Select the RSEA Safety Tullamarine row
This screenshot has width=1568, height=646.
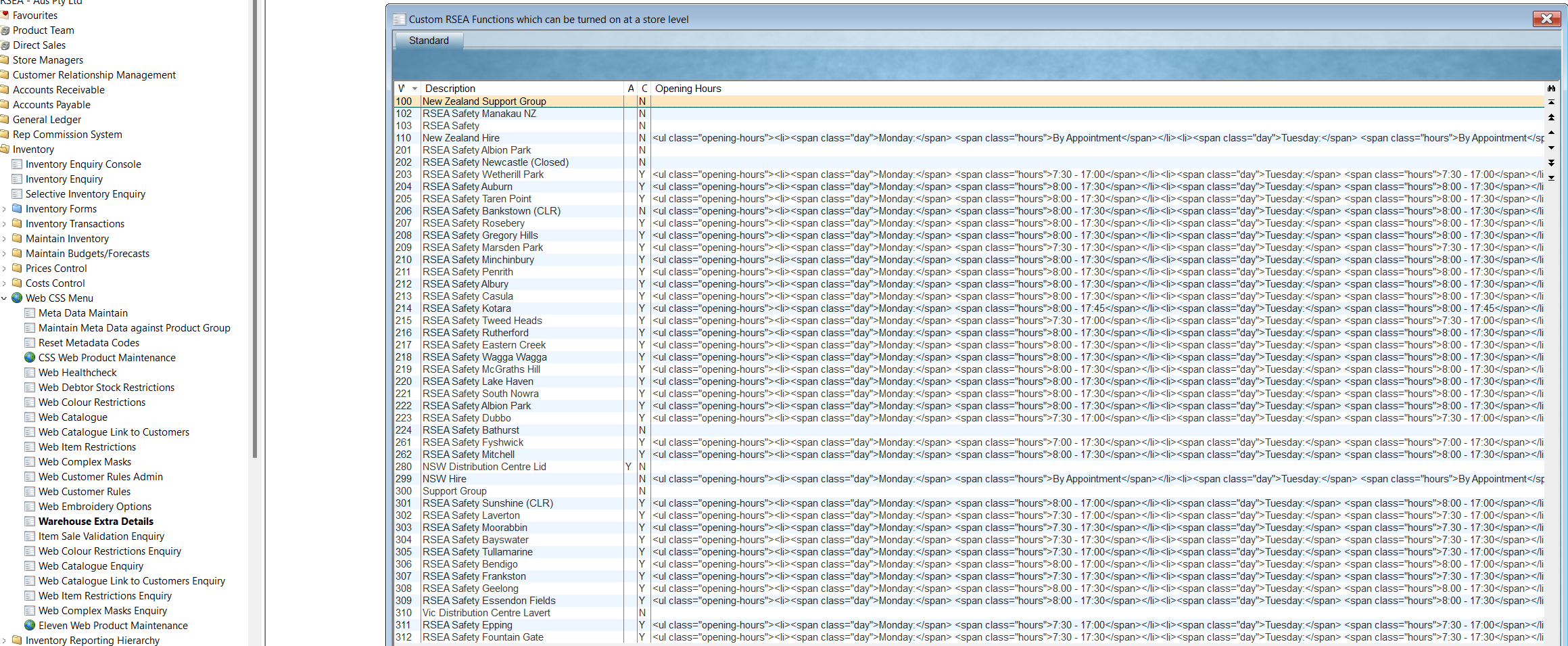969,551
